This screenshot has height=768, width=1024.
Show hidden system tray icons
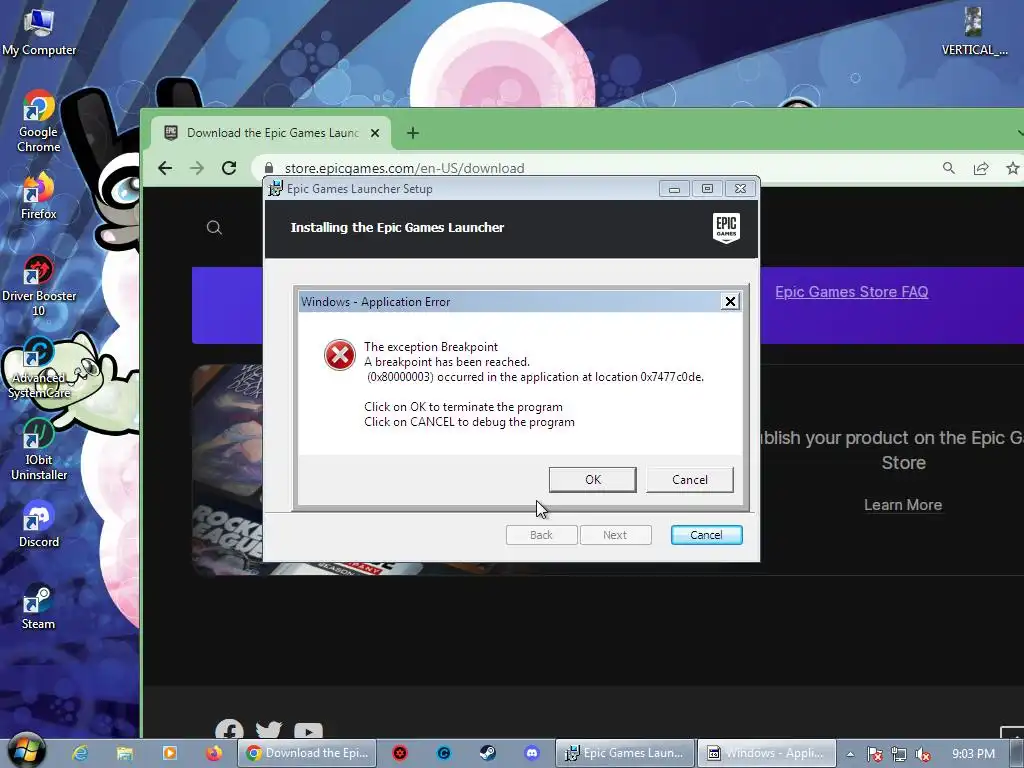[x=850, y=754]
